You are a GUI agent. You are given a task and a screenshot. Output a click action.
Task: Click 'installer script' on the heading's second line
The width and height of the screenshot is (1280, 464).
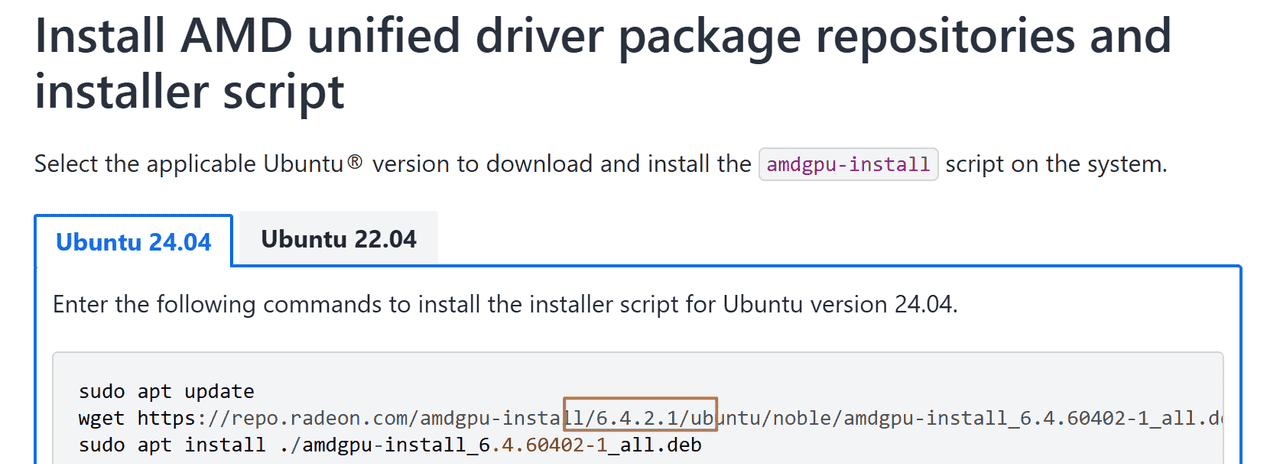(x=189, y=91)
